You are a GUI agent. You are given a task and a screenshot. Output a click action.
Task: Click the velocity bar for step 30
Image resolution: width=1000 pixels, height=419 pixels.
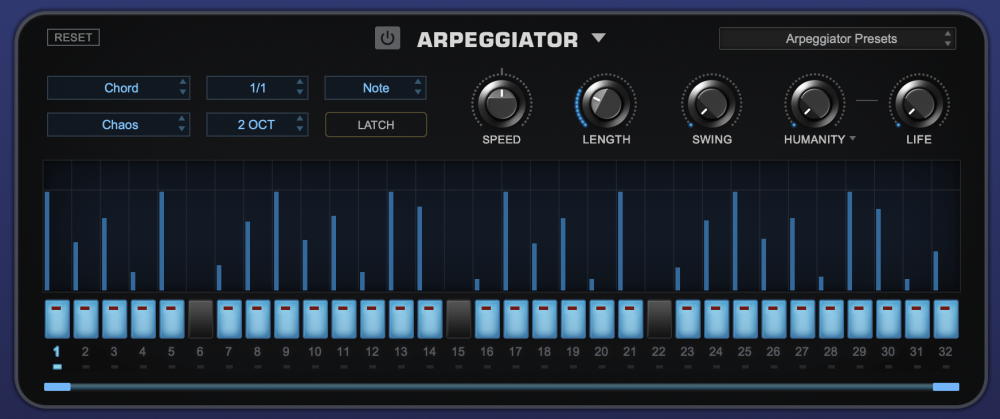point(878,249)
